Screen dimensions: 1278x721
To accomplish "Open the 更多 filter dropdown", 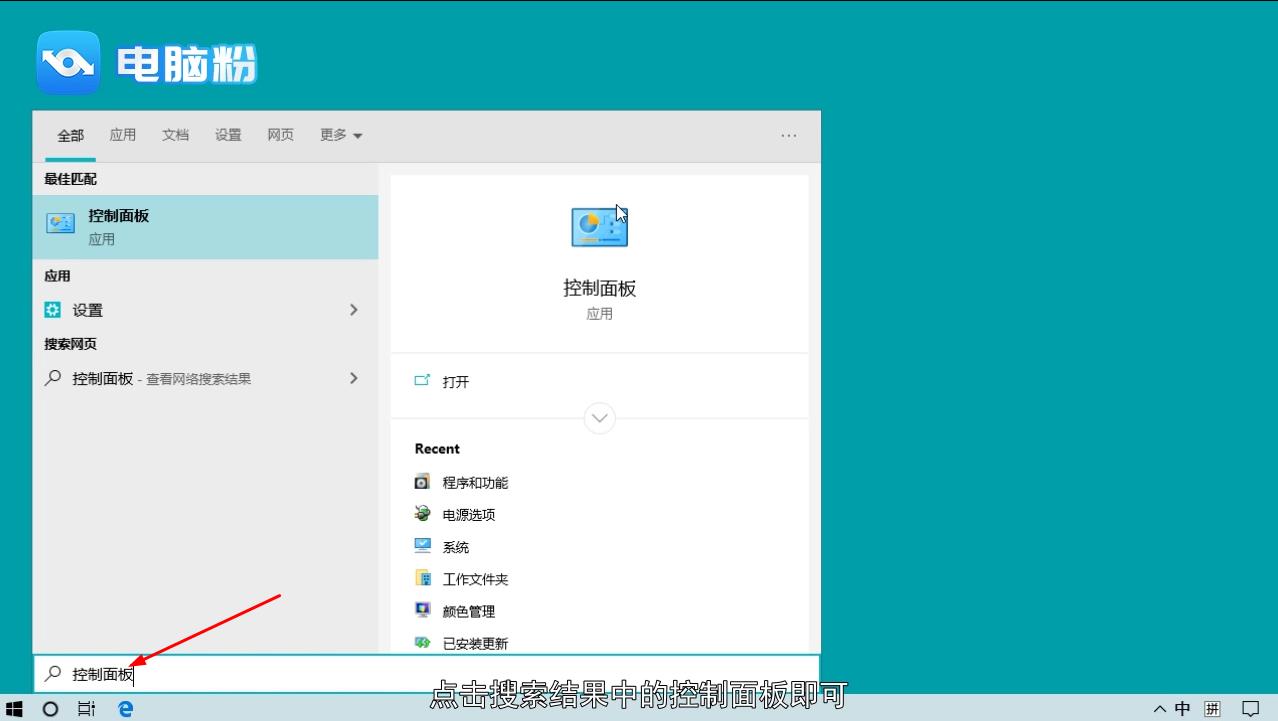I will pyautogui.click(x=341, y=135).
